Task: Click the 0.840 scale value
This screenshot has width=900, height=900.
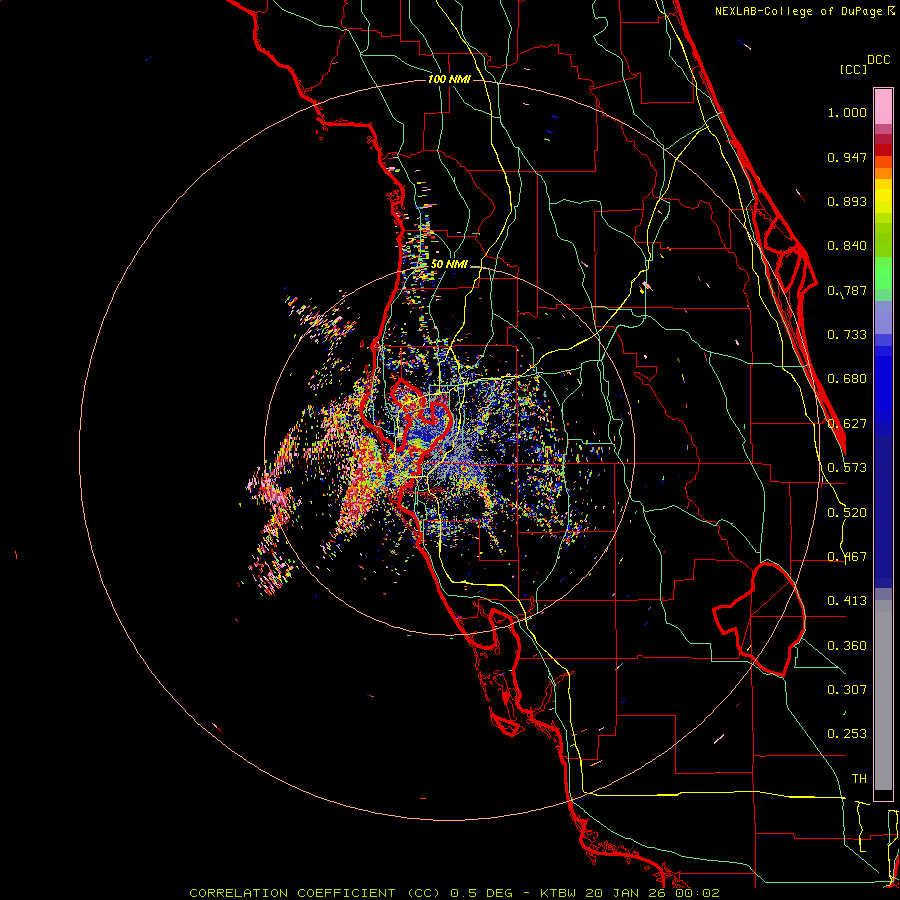Action: pos(847,246)
